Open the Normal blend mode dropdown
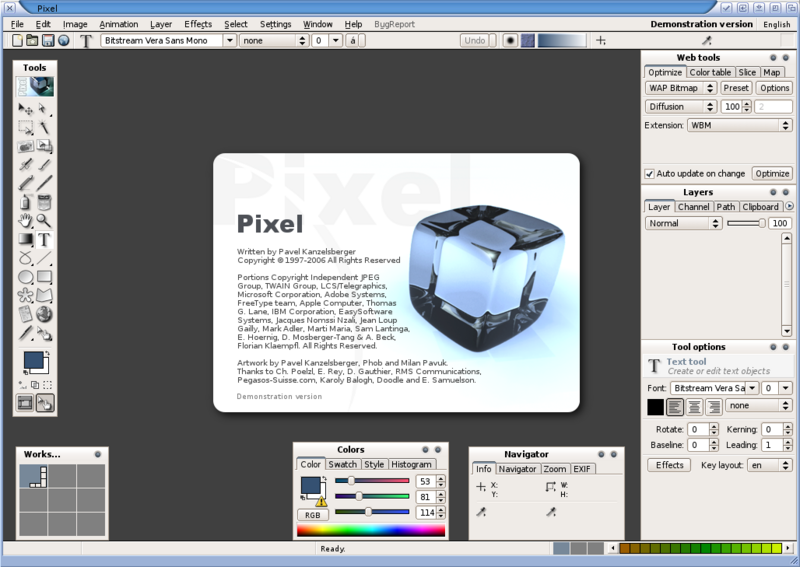 [683, 223]
